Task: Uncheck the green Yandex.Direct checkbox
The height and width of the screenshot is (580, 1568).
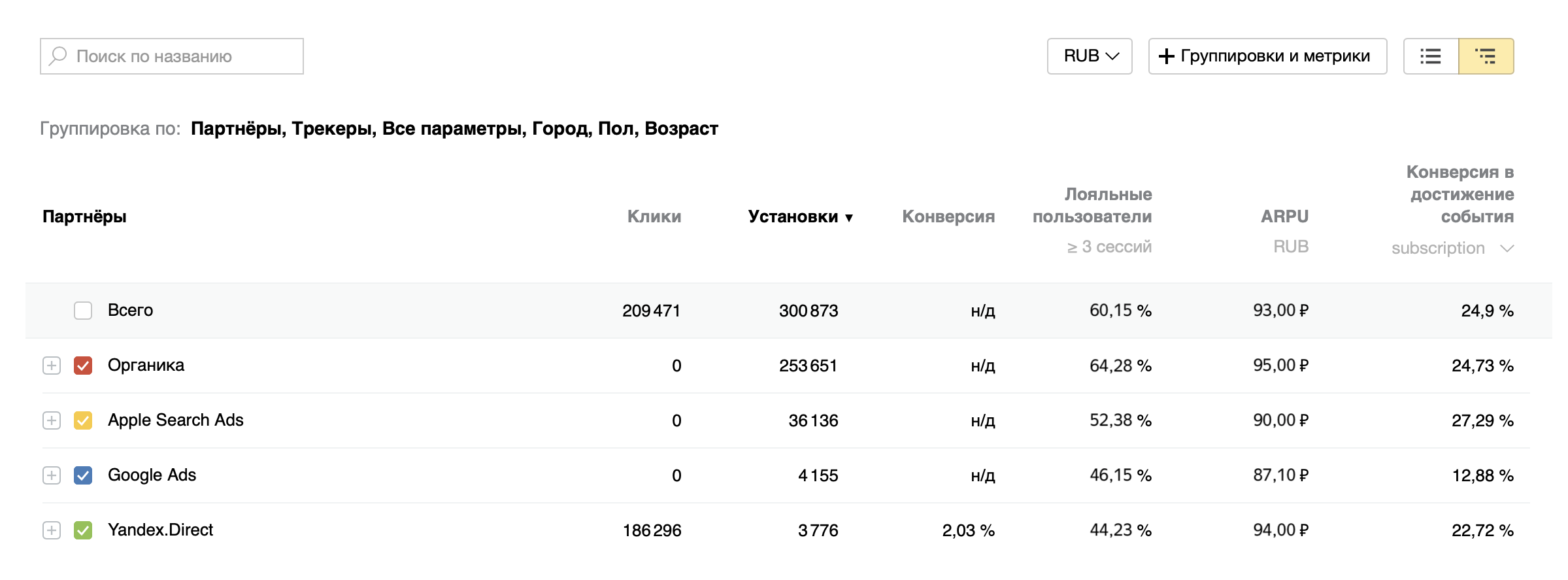Action: pyautogui.click(x=83, y=530)
